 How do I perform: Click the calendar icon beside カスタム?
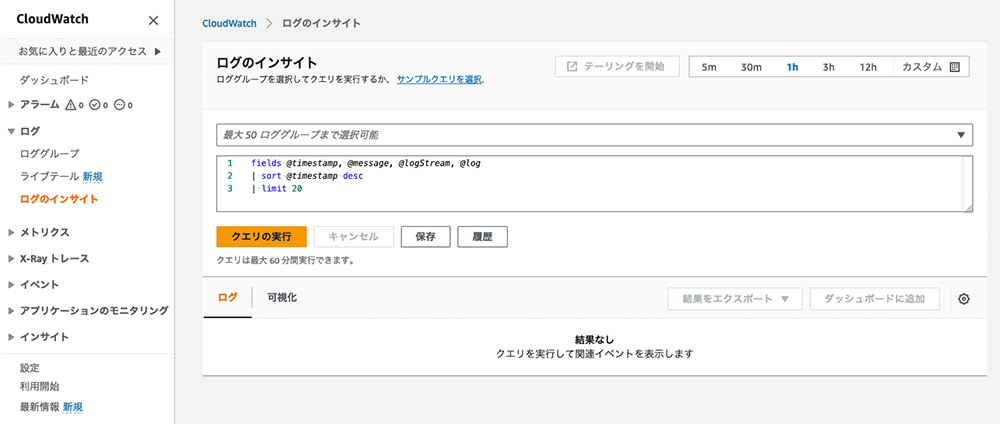[x=954, y=67]
